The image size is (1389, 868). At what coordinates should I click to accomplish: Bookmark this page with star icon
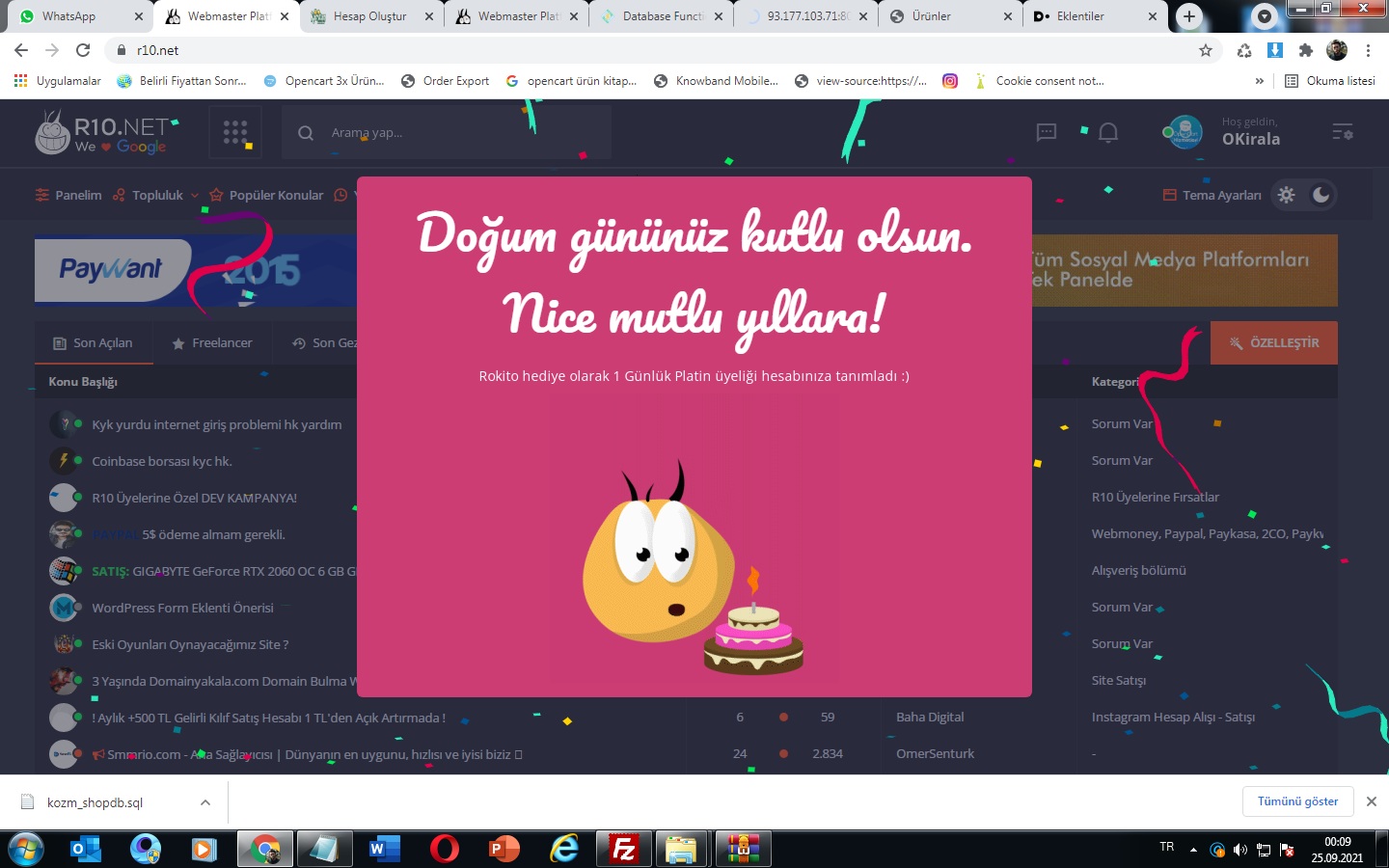1205,50
